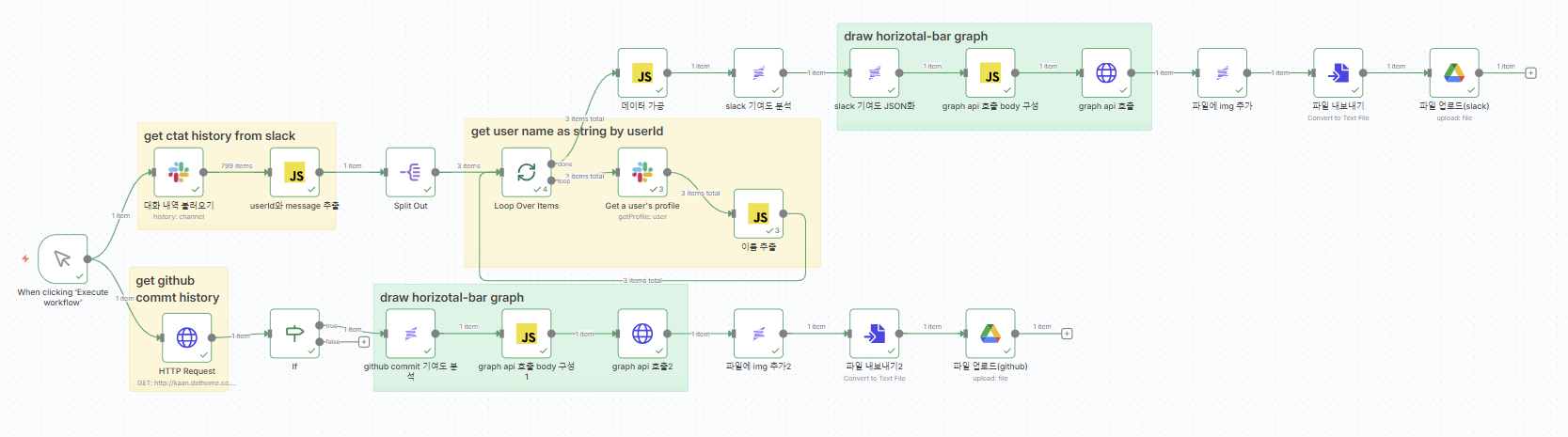Open the Slack '대화 내역 불러오기' node
The width and height of the screenshot is (1568, 437).
[179, 172]
